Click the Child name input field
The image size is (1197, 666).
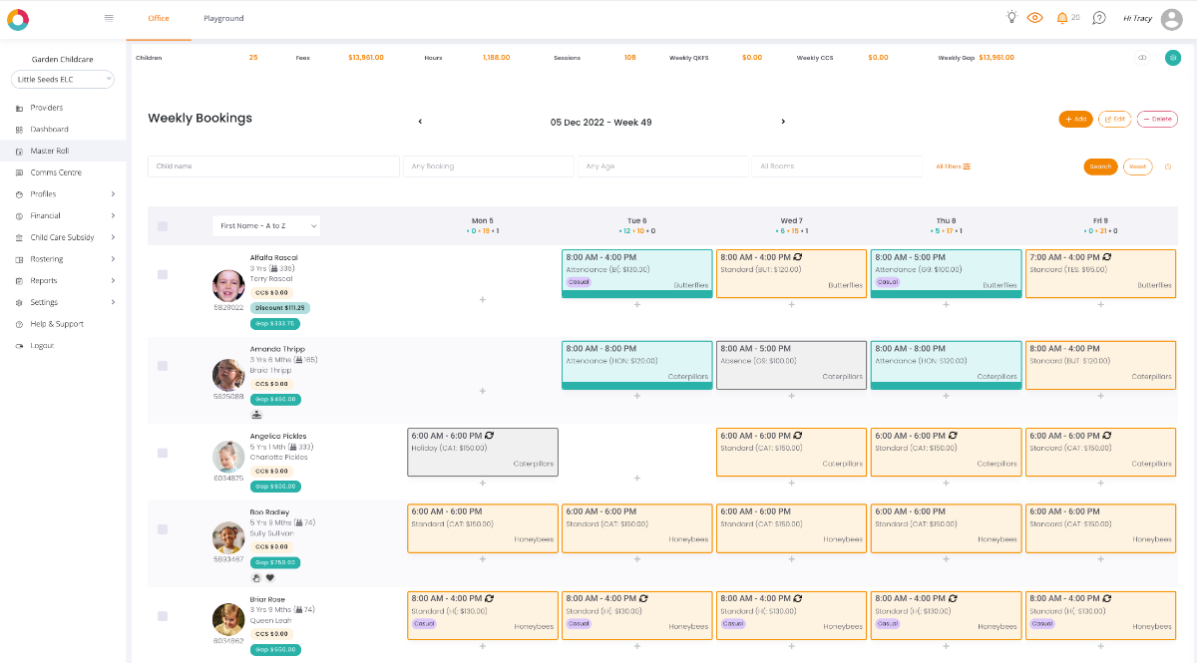point(273,166)
